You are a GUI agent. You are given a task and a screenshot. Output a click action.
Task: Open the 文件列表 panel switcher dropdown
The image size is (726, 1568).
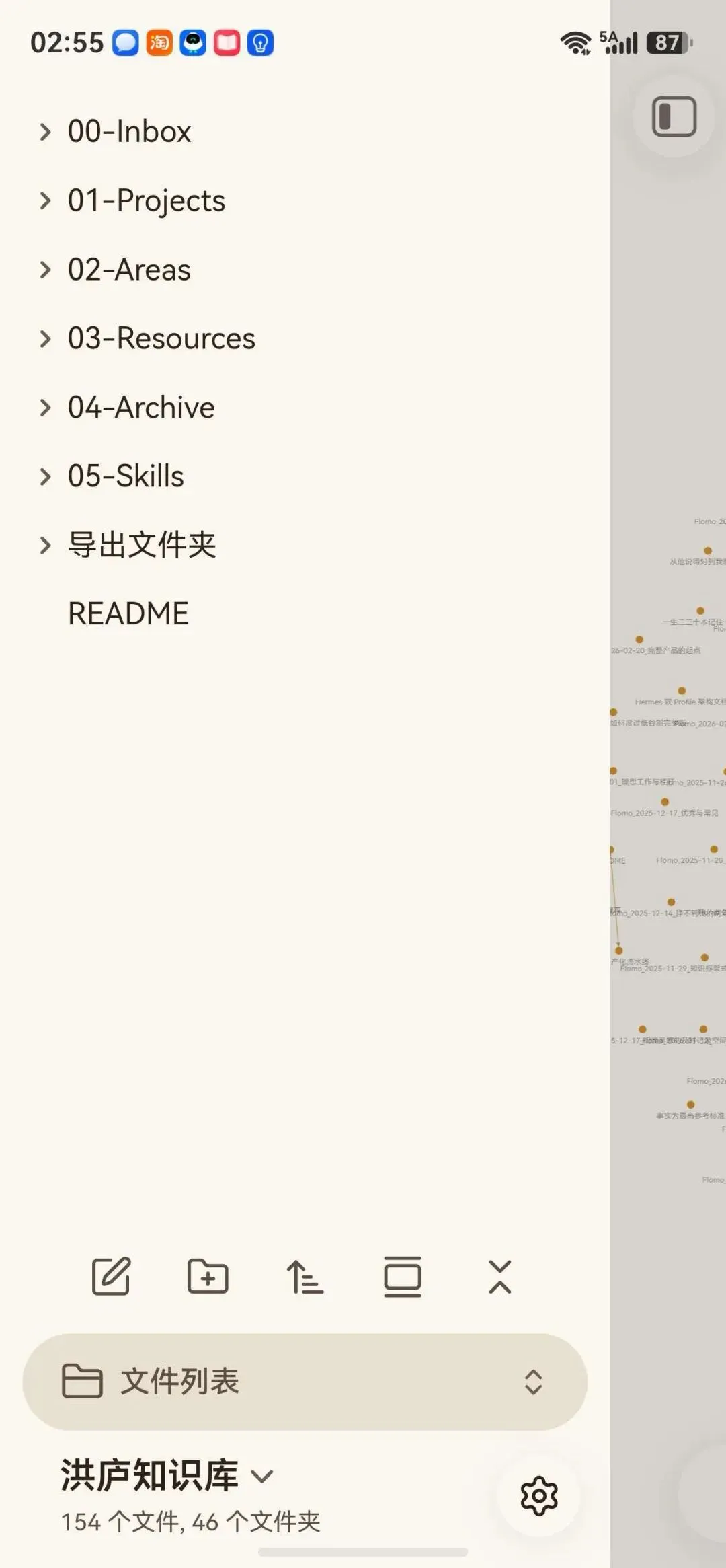(533, 1382)
